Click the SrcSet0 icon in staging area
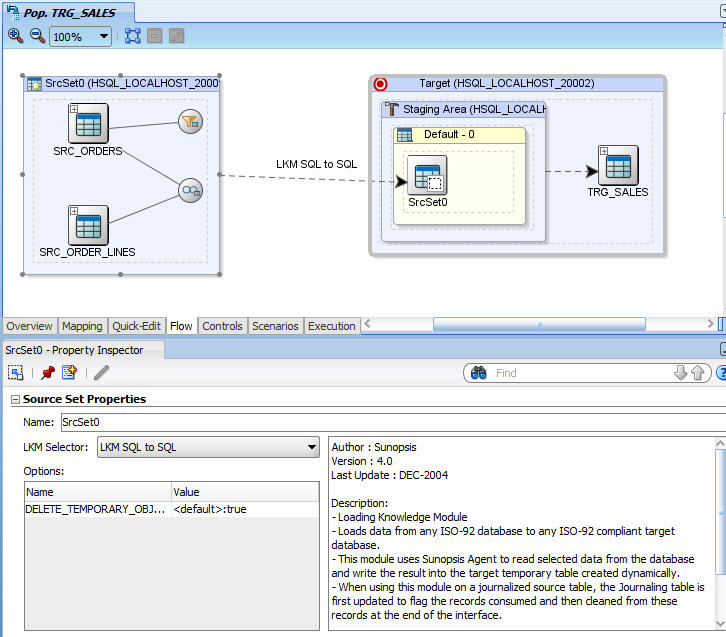 pyautogui.click(x=427, y=175)
